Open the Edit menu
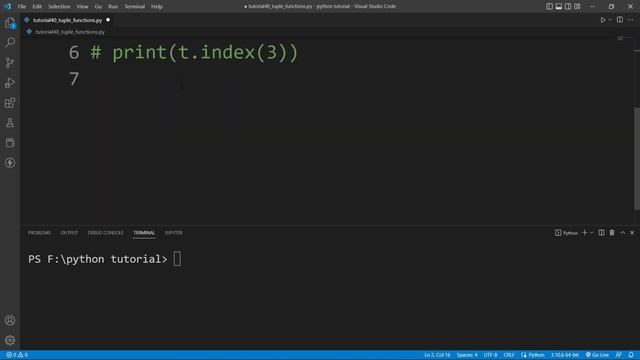640x360 pixels. (37, 7)
